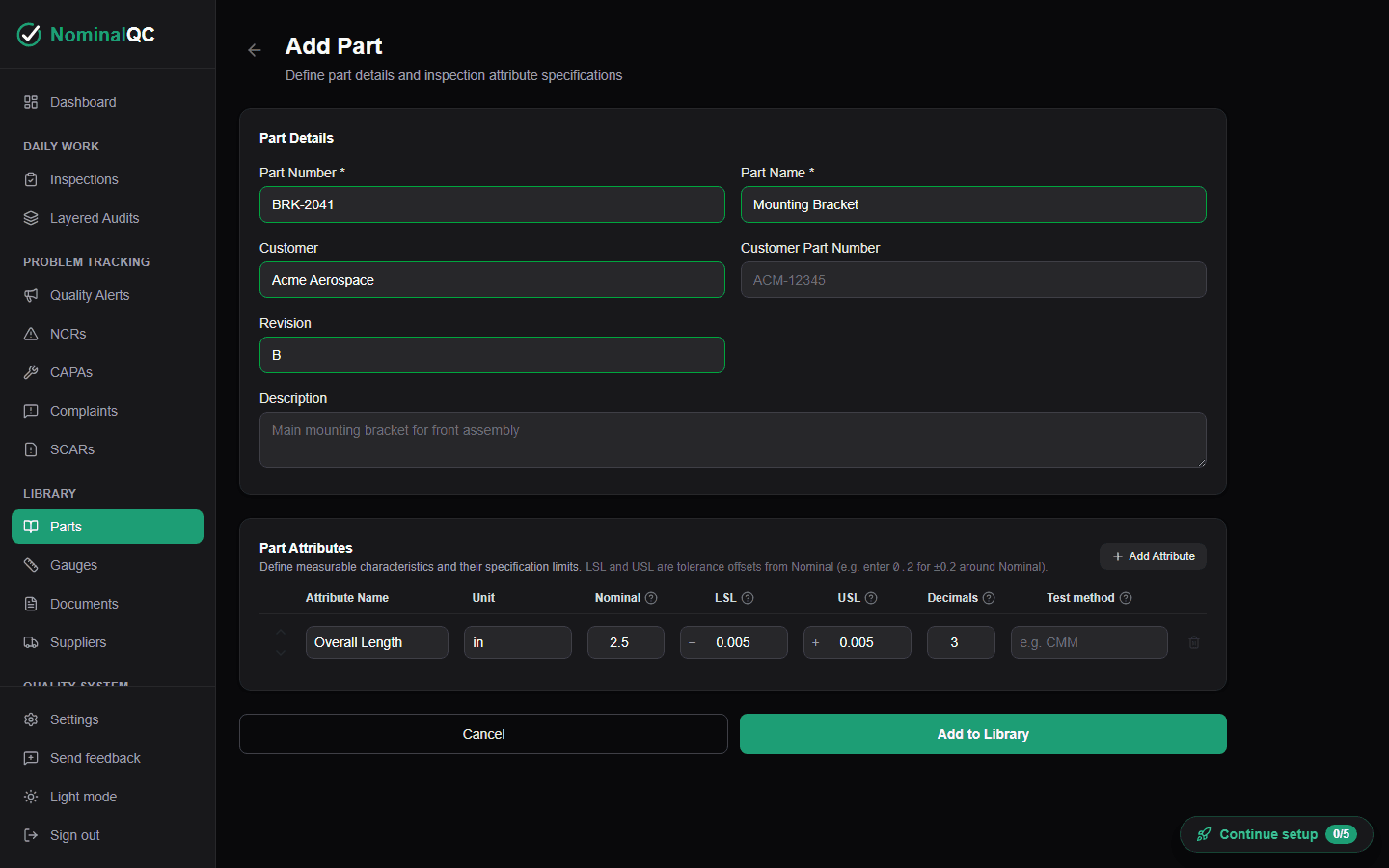
Task: Click the LSL help question-mark icon
Action: pos(748,598)
